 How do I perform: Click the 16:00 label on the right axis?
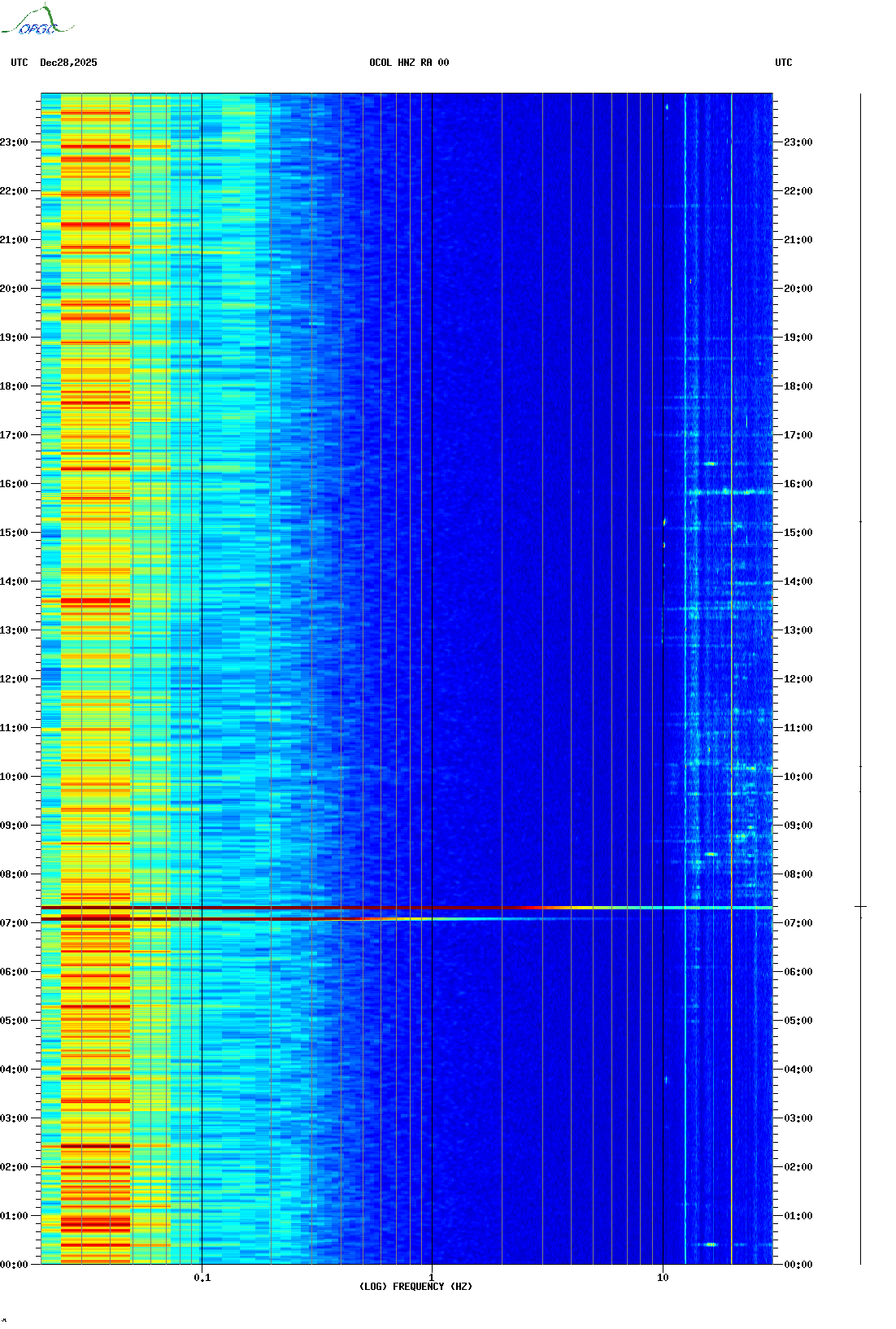[798, 484]
